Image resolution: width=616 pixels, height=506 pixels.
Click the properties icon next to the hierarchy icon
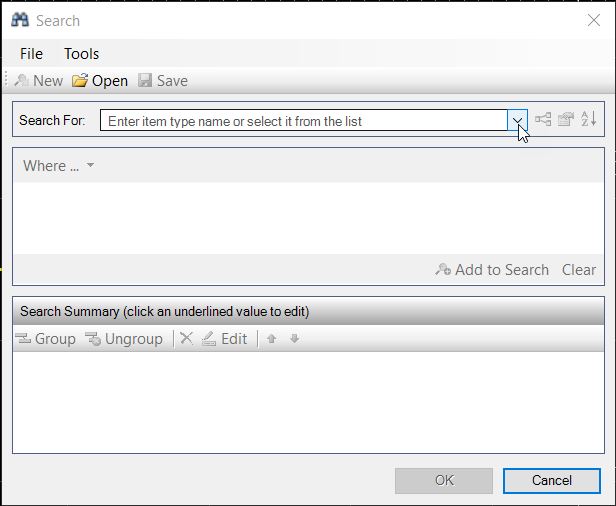point(566,119)
